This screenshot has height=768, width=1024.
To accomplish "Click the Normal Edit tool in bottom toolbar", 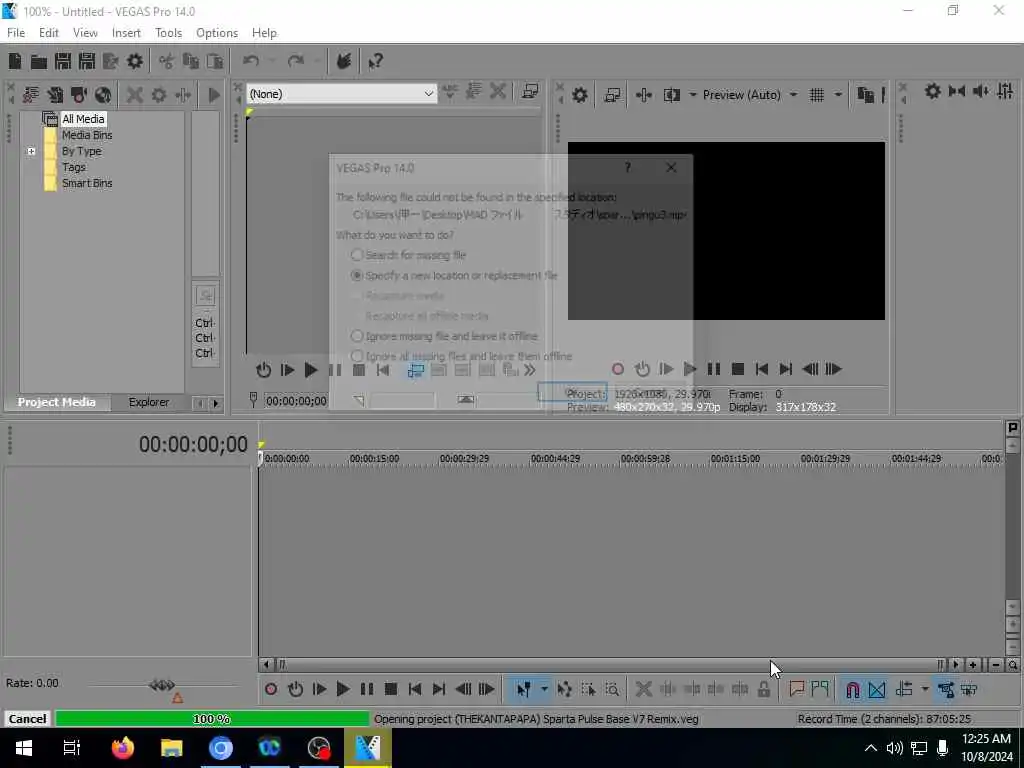I will click(523, 689).
